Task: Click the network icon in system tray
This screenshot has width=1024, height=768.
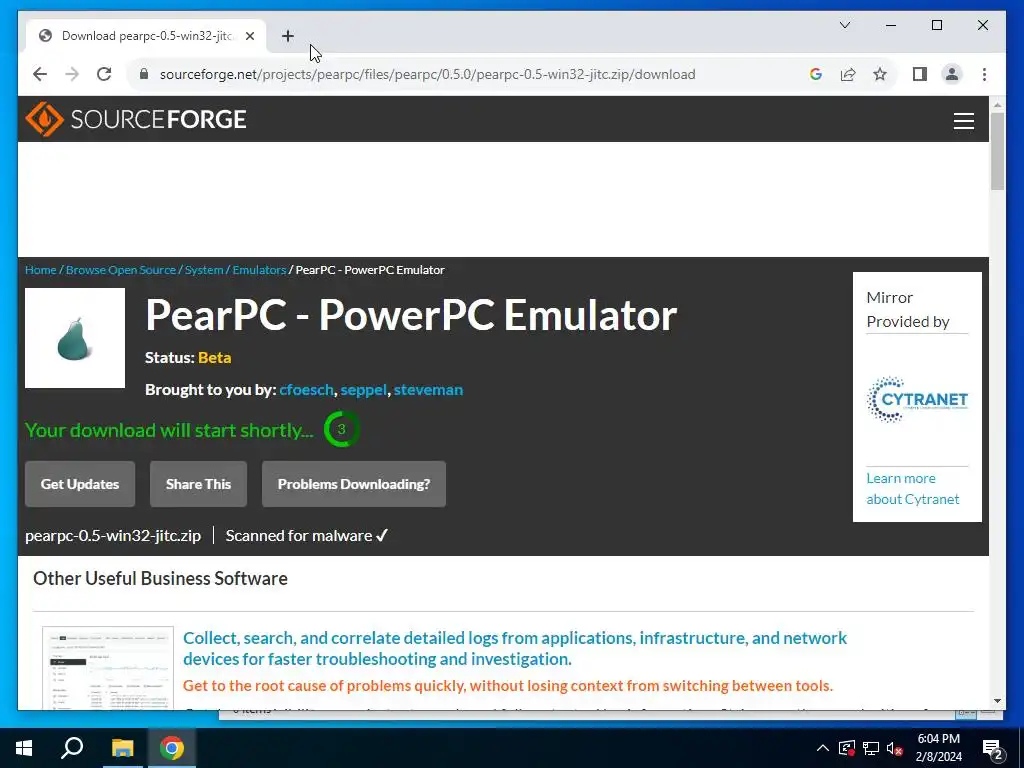Action: [x=871, y=748]
